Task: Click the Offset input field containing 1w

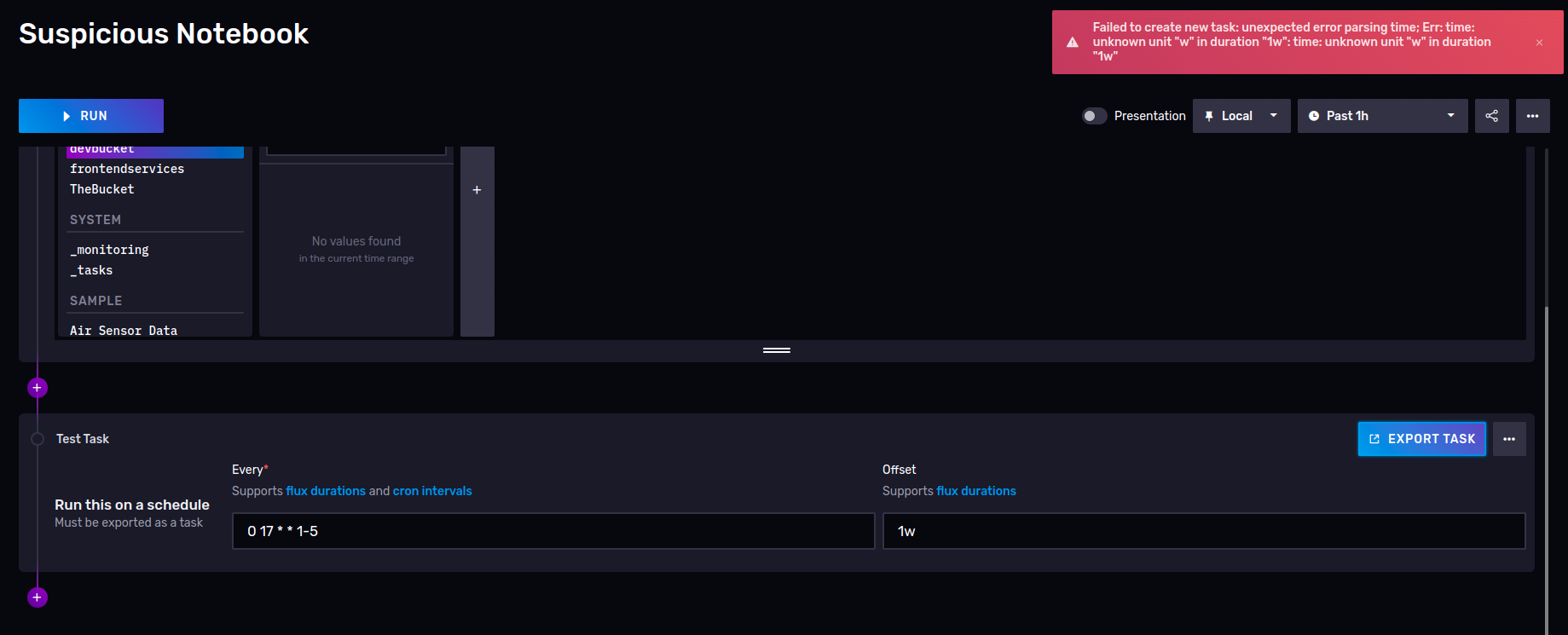Action: pyautogui.click(x=1204, y=531)
